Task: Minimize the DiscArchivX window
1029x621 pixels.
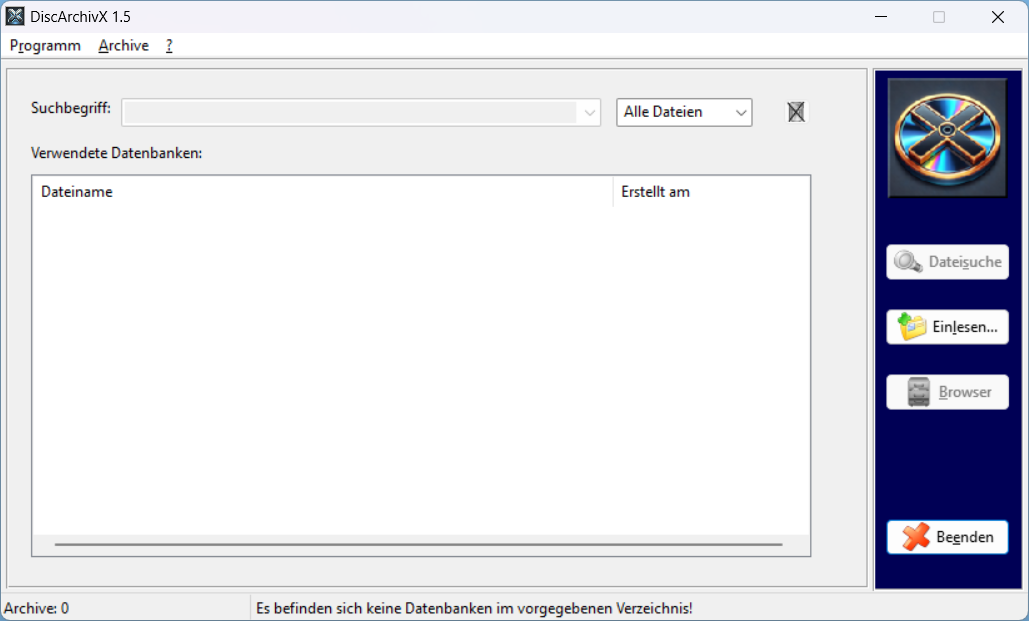Action: click(881, 17)
